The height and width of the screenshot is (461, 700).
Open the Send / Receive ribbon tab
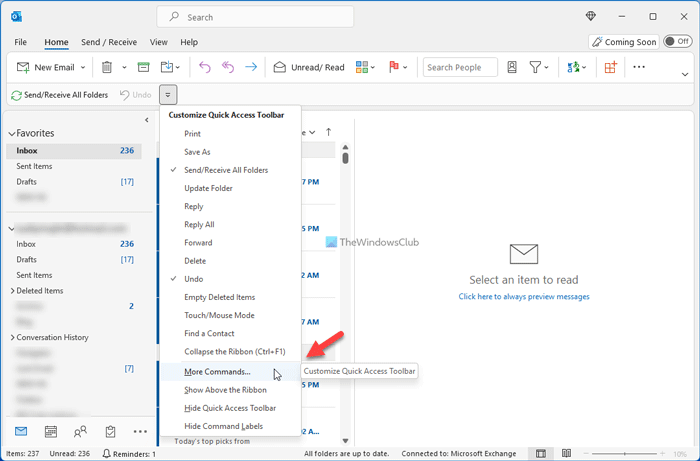(109, 42)
